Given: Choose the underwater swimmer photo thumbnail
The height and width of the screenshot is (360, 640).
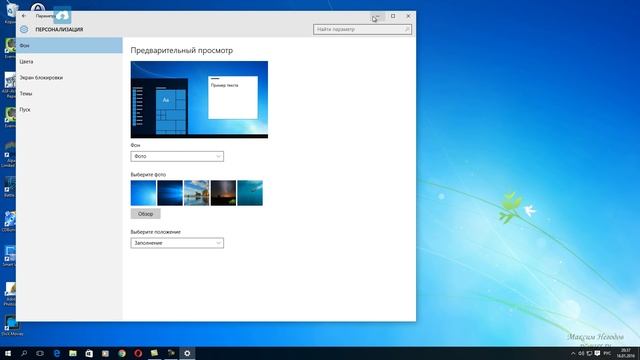Looking at the screenshot, I should 250,193.
